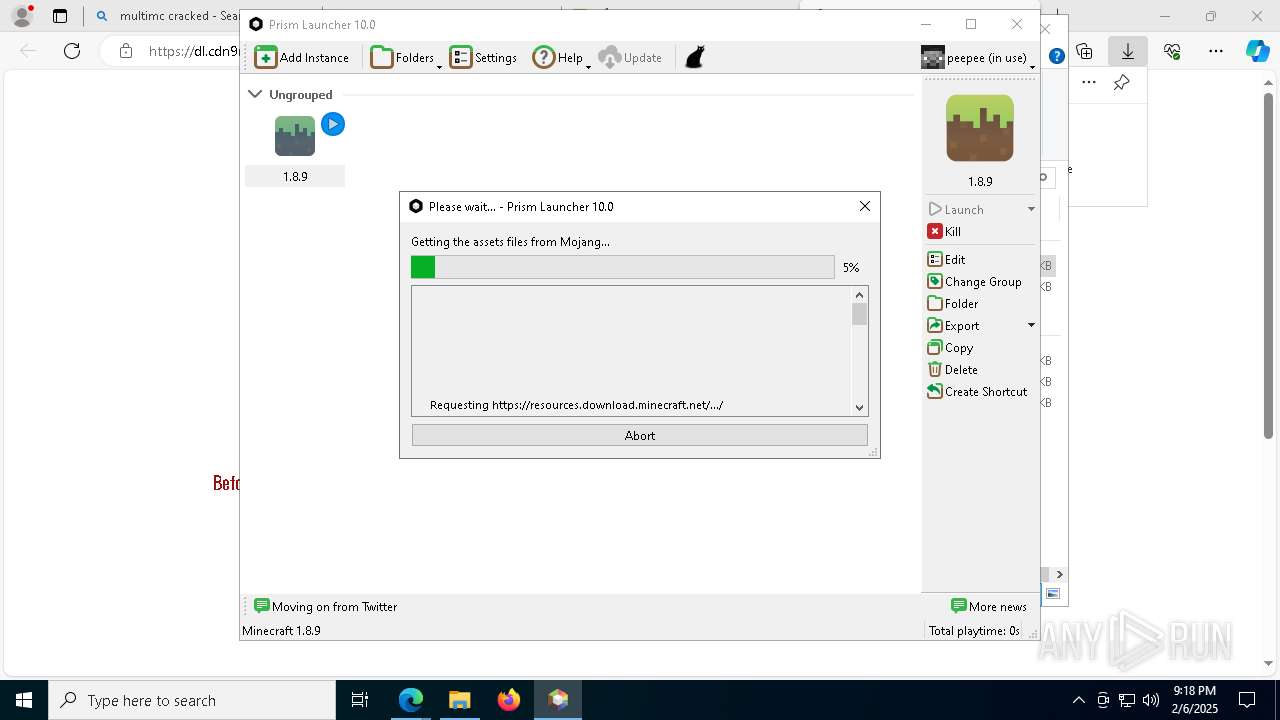The height and width of the screenshot is (720, 1280).
Task: Delete the selected instance
Action: 952,369
